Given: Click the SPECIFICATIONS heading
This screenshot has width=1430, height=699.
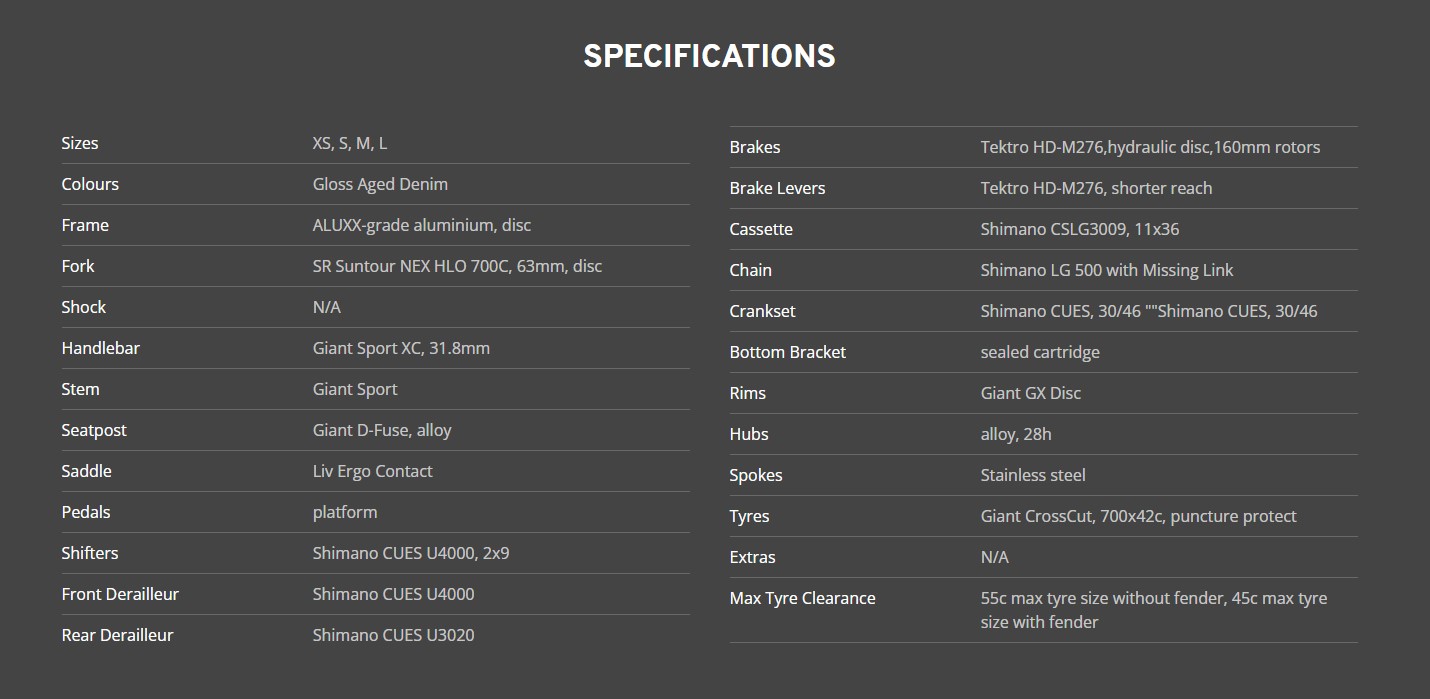Looking at the screenshot, I should click(x=709, y=56).
